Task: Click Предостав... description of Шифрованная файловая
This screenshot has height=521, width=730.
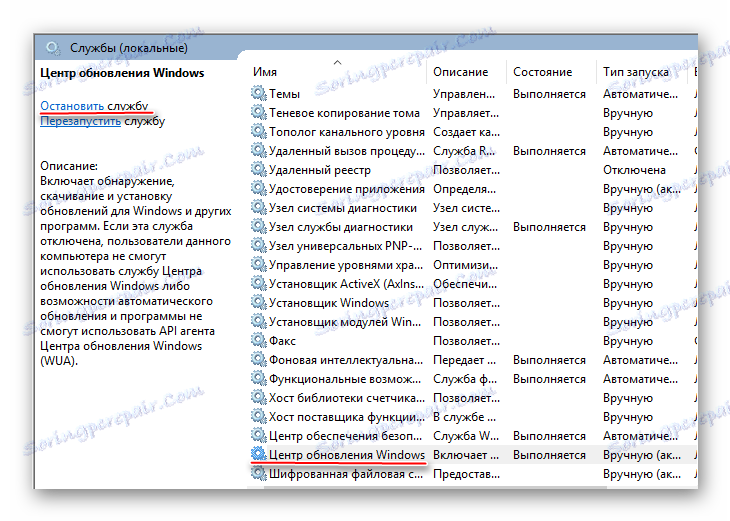Action: point(466,474)
